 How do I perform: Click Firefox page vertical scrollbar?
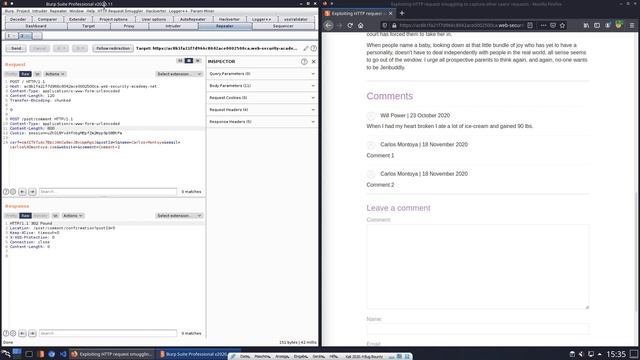tap(636, 251)
